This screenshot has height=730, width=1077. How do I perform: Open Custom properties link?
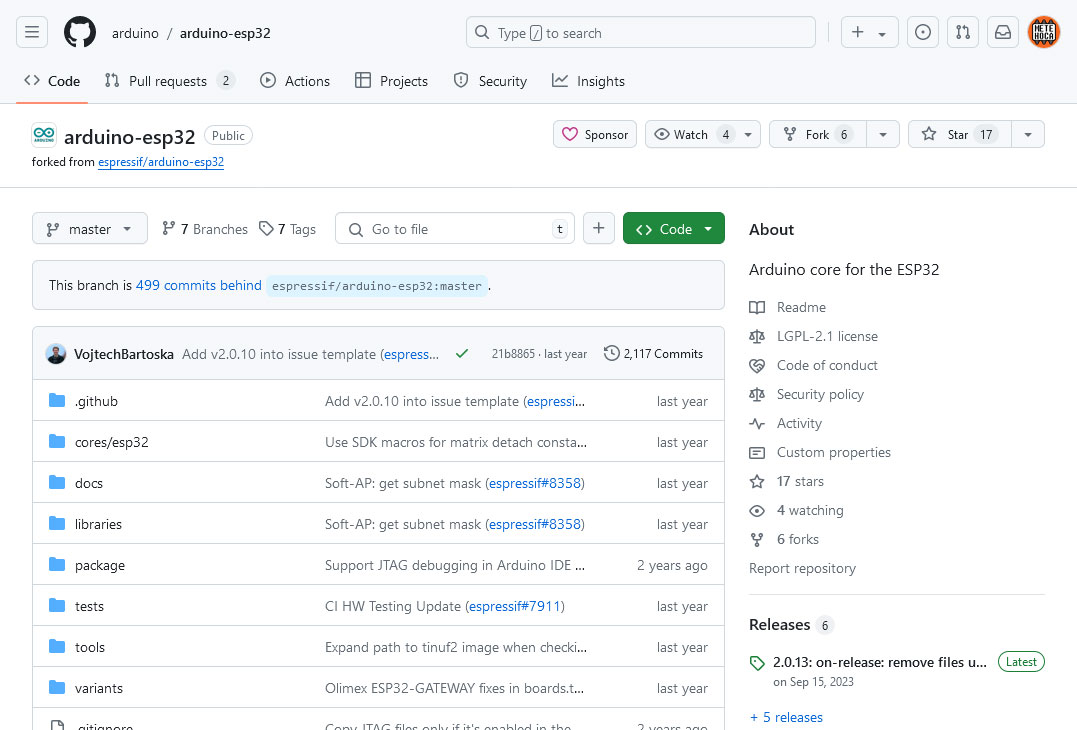[x=833, y=453]
